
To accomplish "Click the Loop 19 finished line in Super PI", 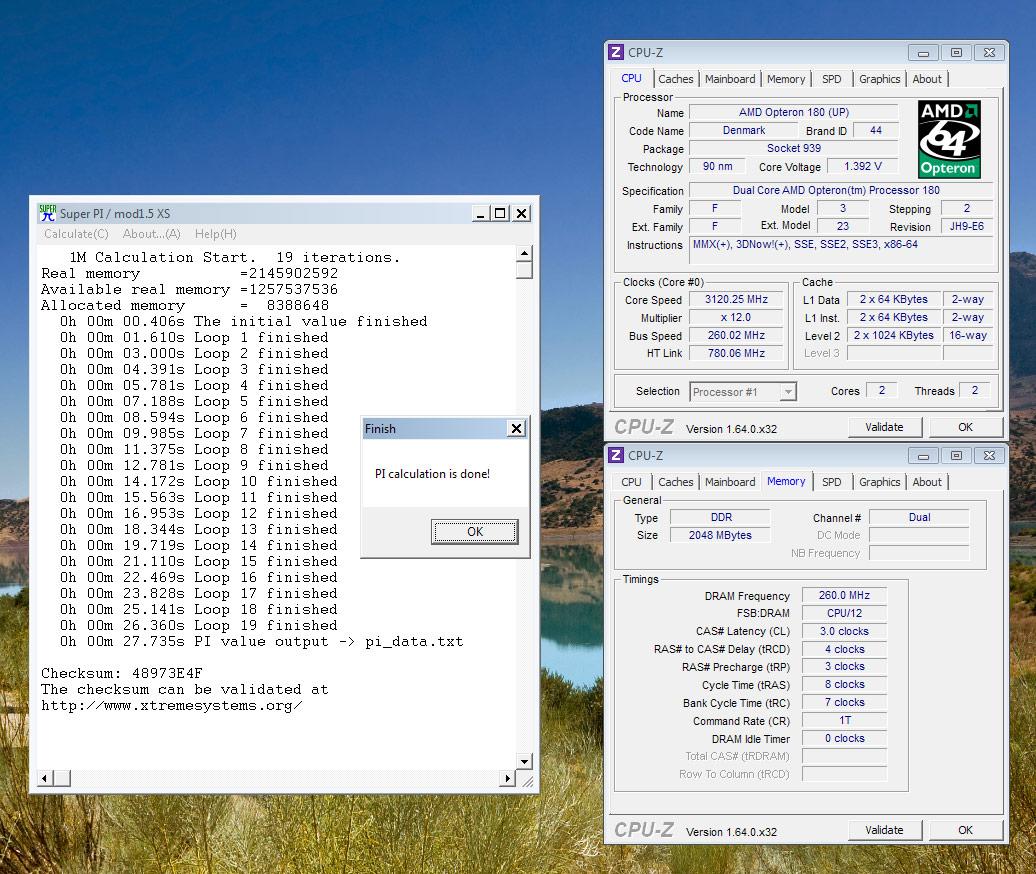I will point(198,625).
